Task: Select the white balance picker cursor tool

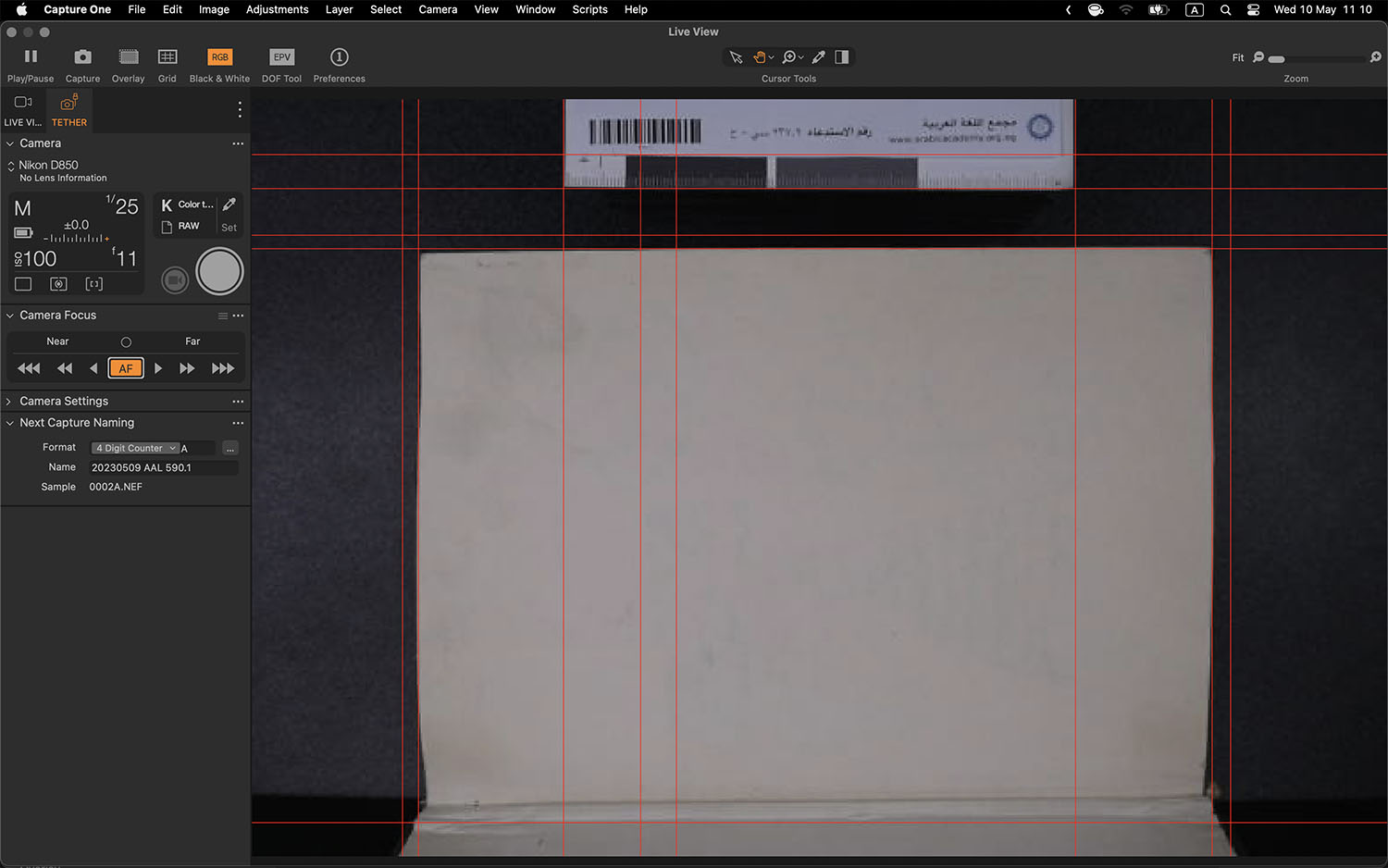Action: [x=819, y=57]
